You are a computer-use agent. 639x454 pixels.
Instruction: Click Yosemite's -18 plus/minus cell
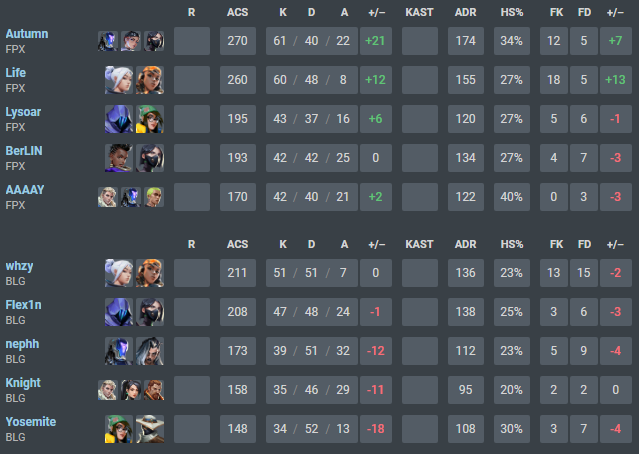point(377,429)
